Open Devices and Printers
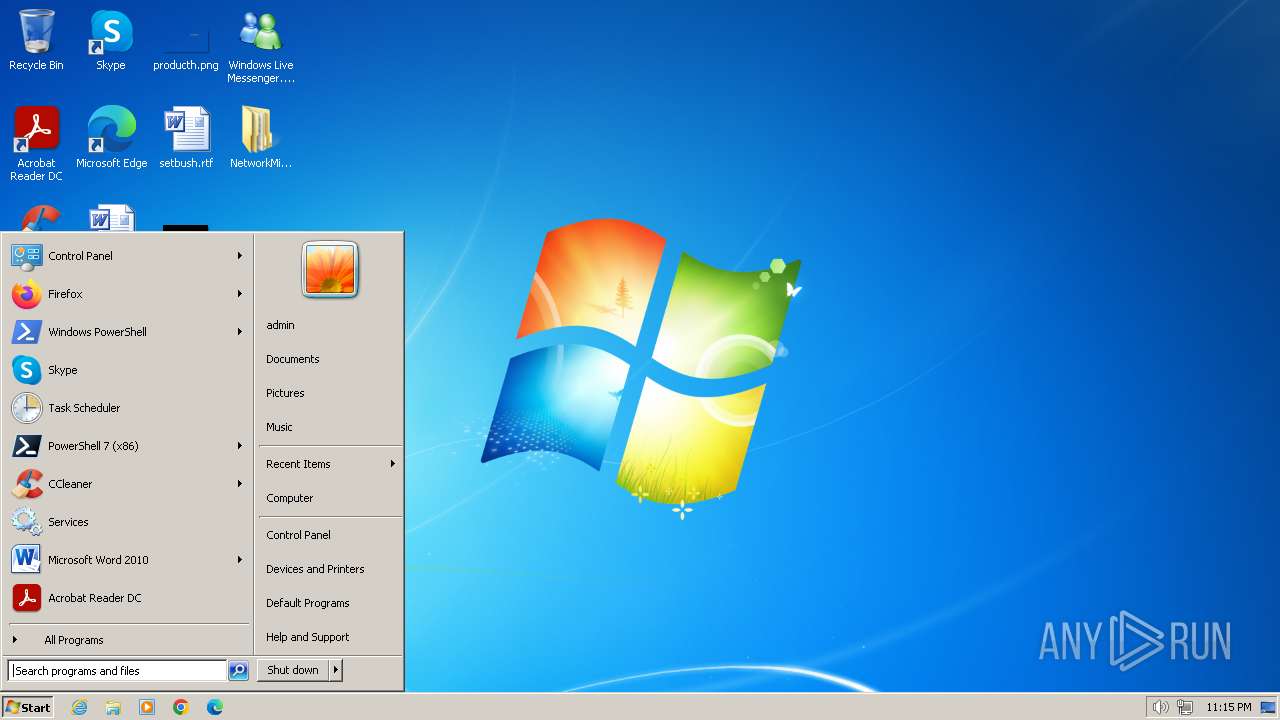 click(329, 569)
